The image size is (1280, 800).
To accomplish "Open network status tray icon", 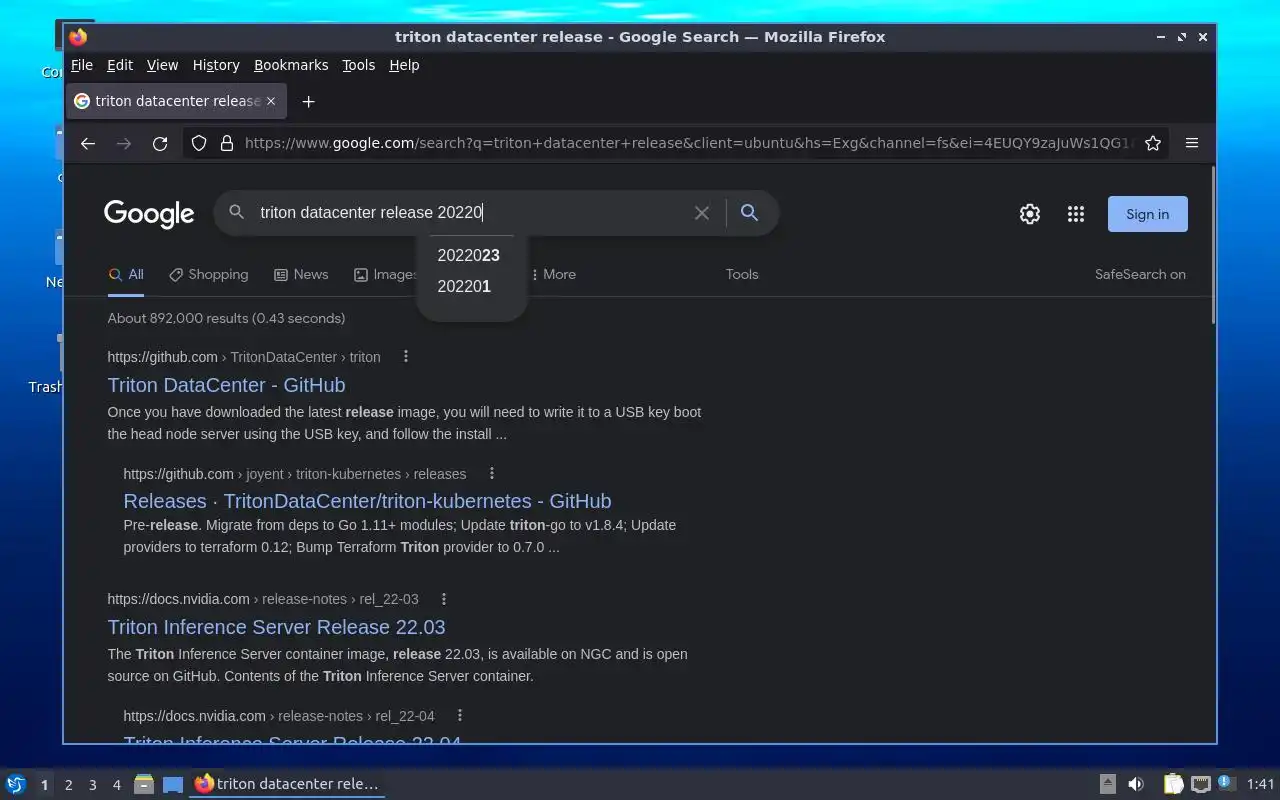I will click(1201, 784).
